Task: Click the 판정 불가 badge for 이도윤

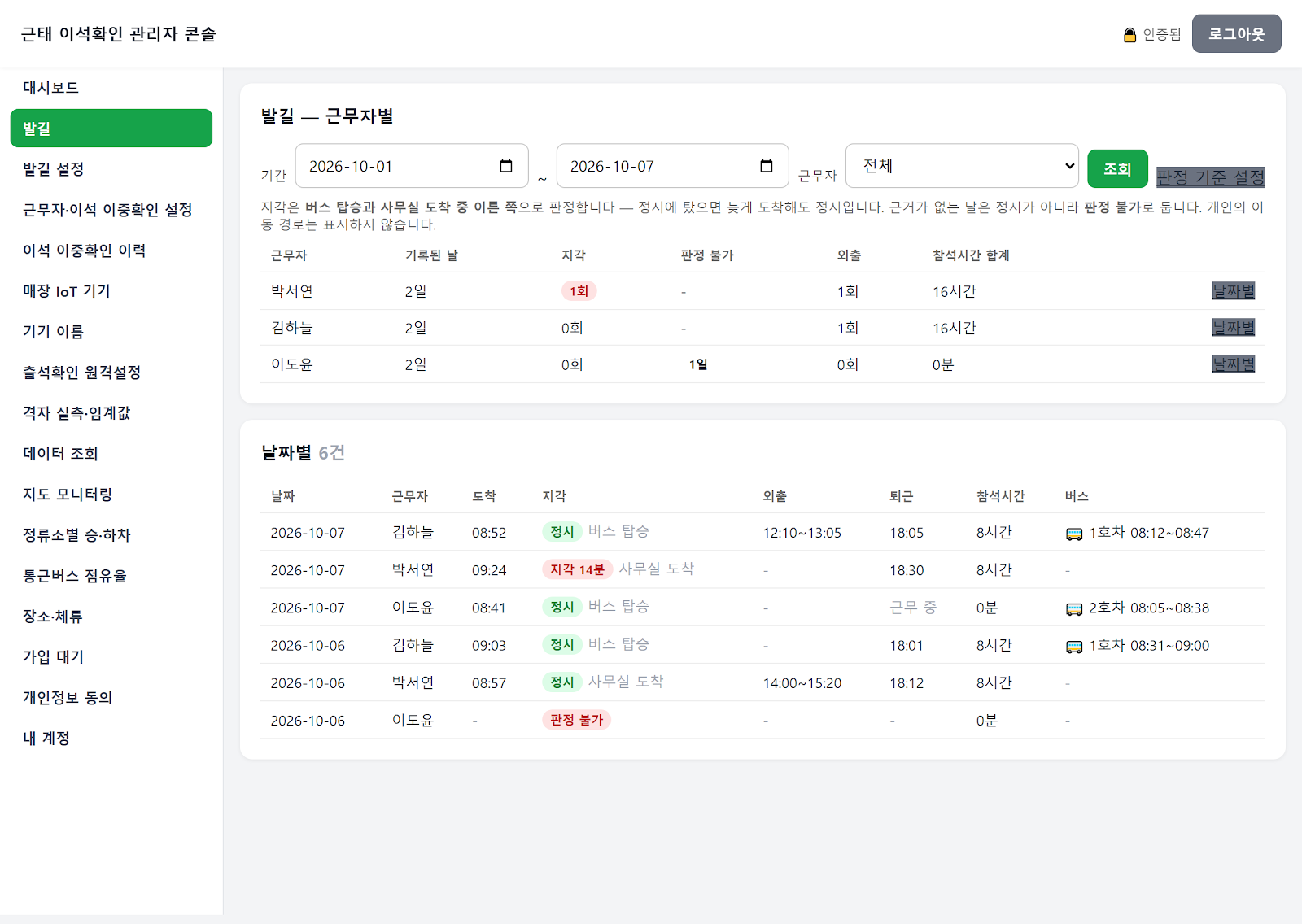Action: coord(576,720)
